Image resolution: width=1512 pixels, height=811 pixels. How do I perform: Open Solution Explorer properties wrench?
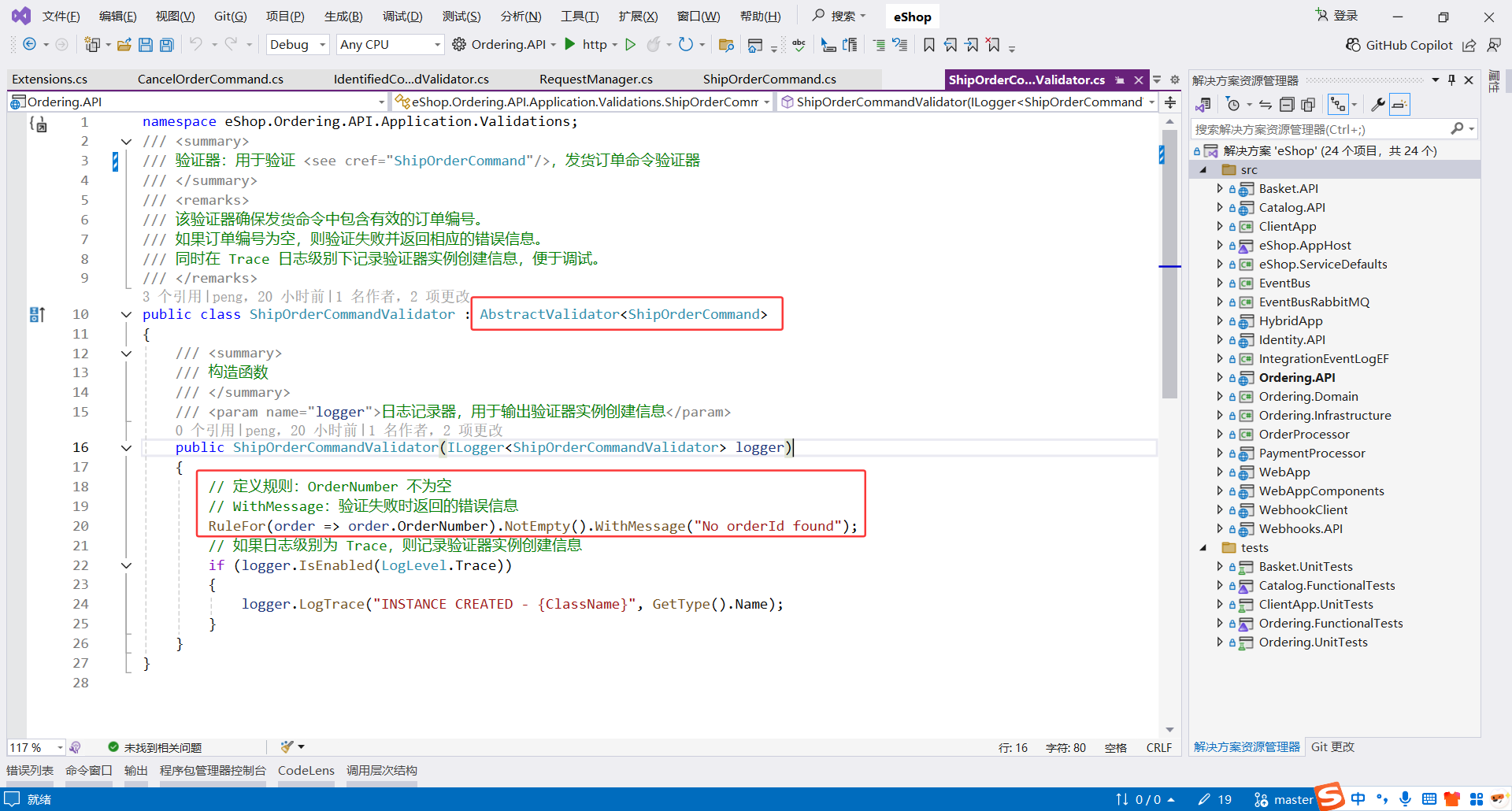[1378, 104]
